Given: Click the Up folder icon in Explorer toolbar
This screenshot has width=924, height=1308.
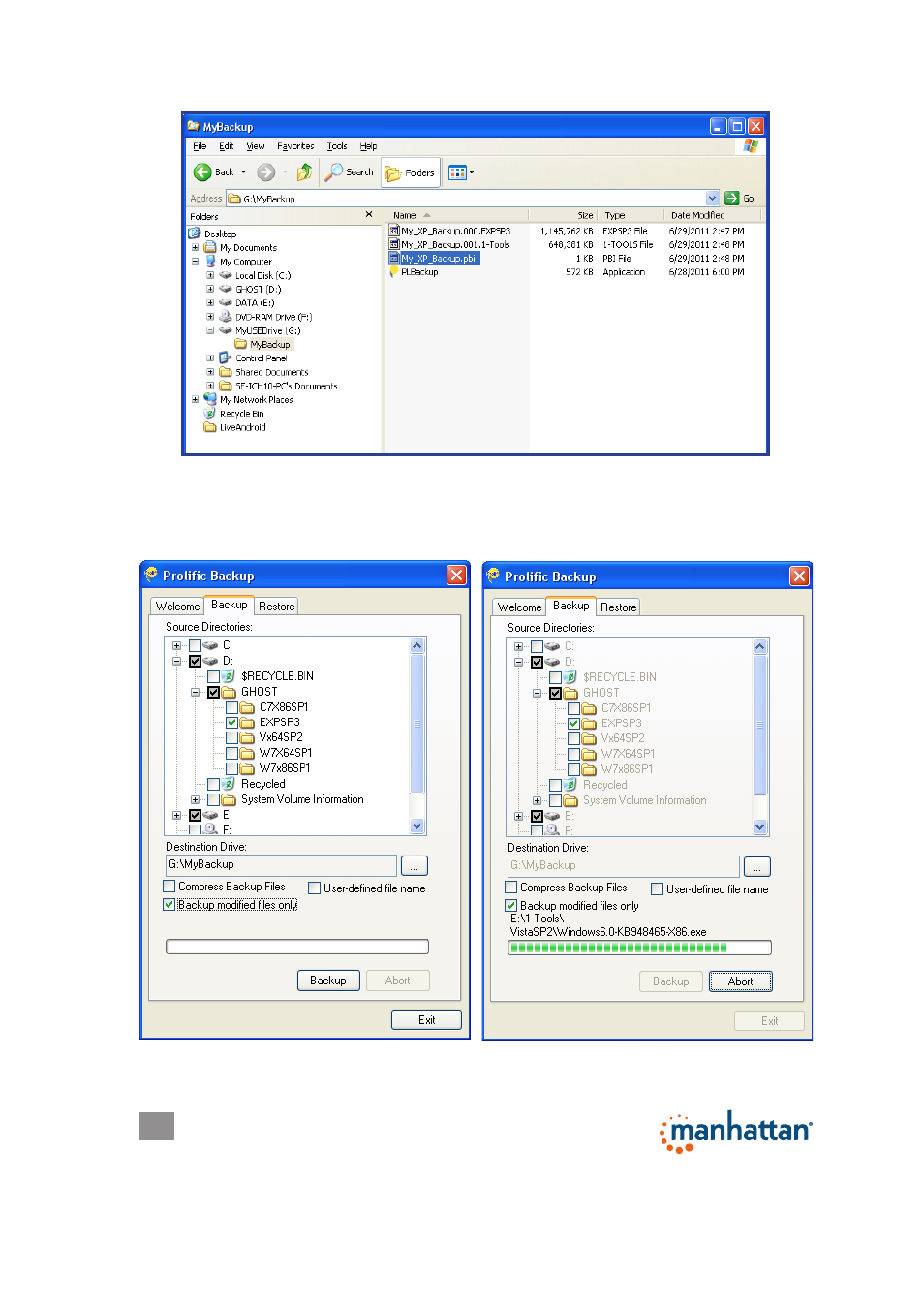Looking at the screenshot, I should click(x=304, y=172).
